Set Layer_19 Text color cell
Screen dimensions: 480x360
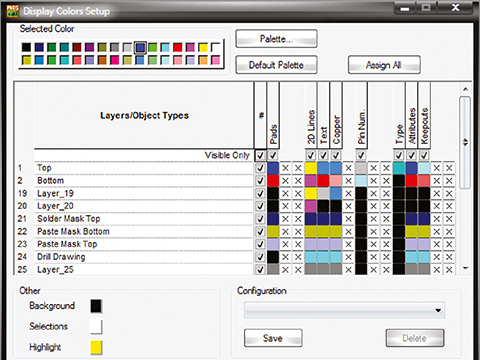coord(323,193)
